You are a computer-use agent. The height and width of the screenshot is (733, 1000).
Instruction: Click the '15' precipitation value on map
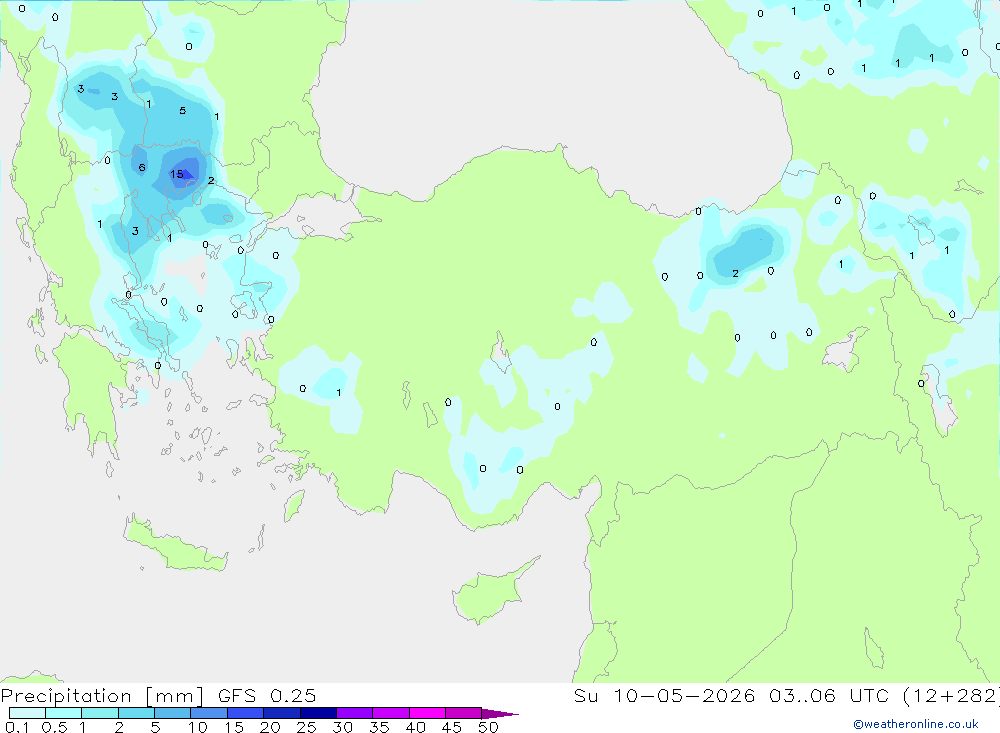click(x=177, y=174)
